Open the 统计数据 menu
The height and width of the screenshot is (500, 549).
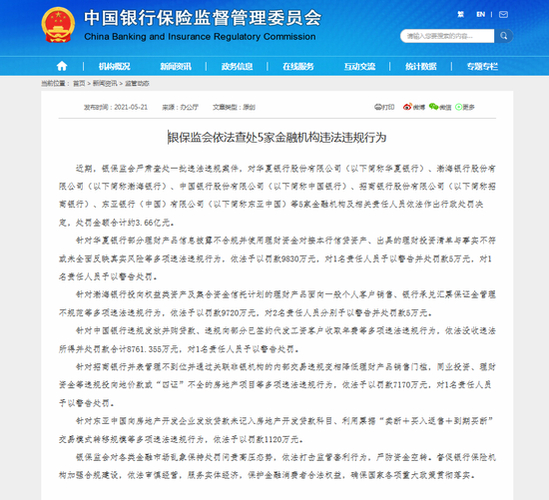pyautogui.click(x=421, y=66)
